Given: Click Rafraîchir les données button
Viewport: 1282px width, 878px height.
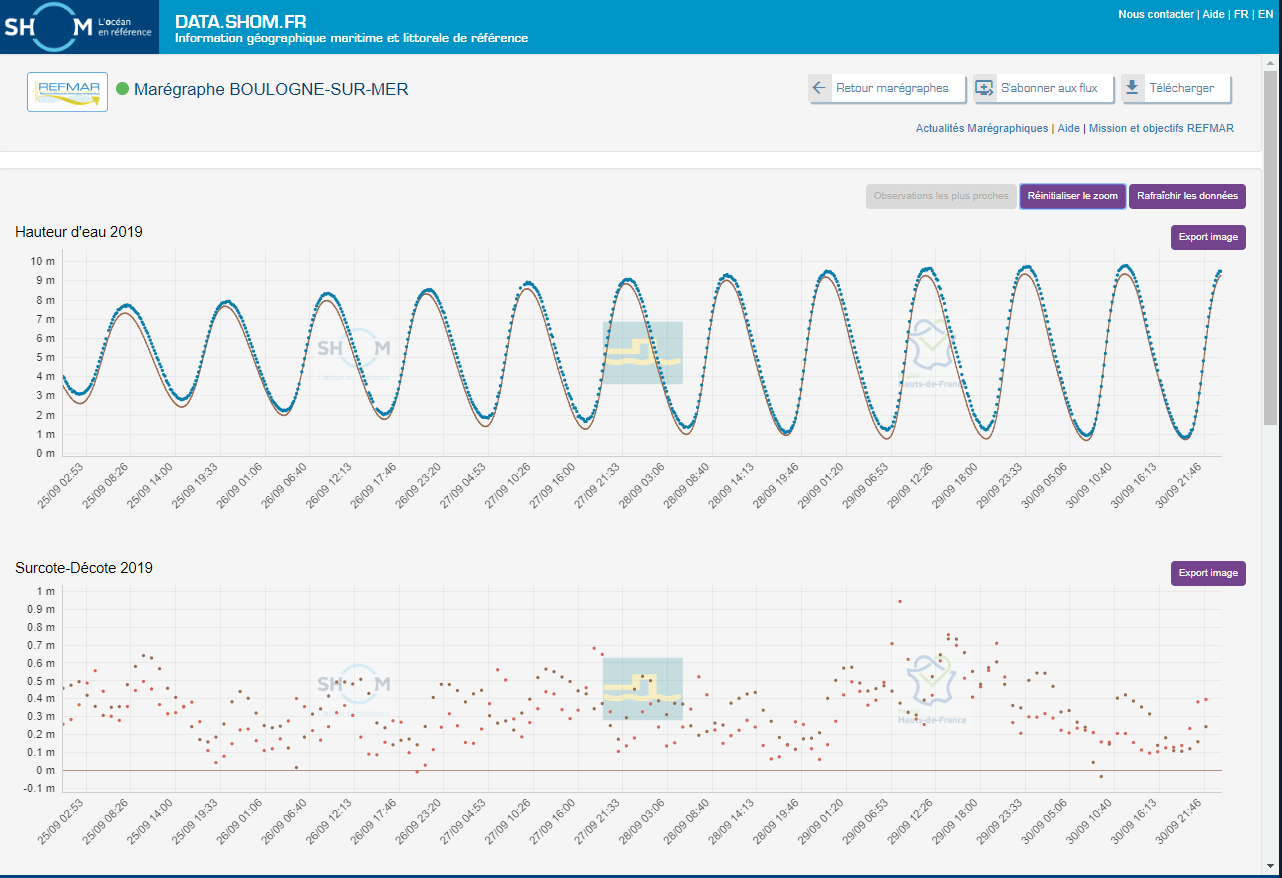Looking at the screenshot, I should (x=1187, y=196).
